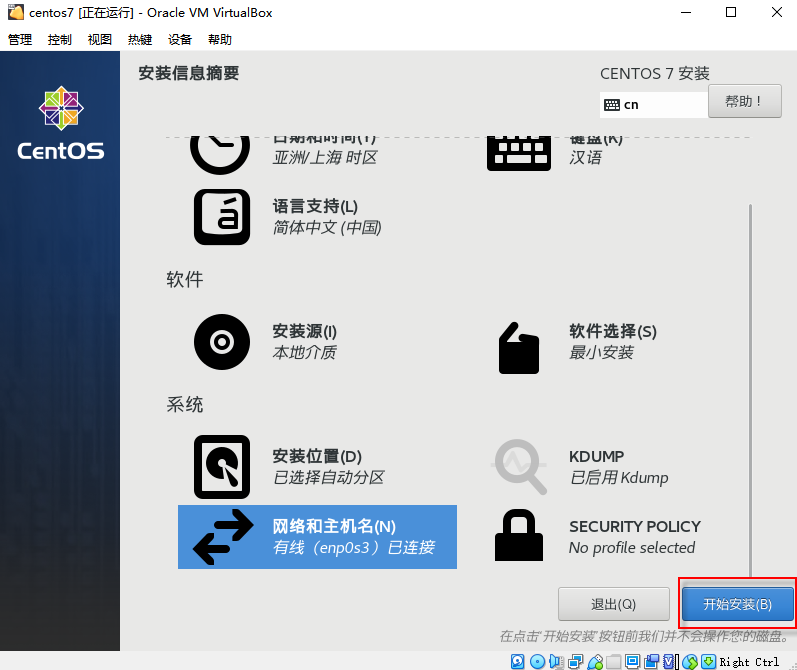The height and width of the screenshot is (670, 797).
Task: Click the VirtualBox window title icon
Action: (16, 12)
